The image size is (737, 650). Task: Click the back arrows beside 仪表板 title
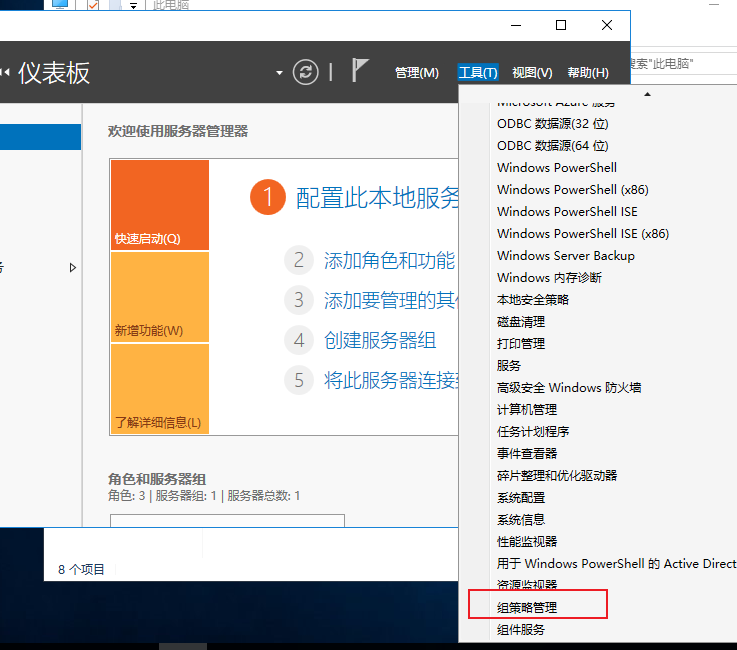[5, 72]
